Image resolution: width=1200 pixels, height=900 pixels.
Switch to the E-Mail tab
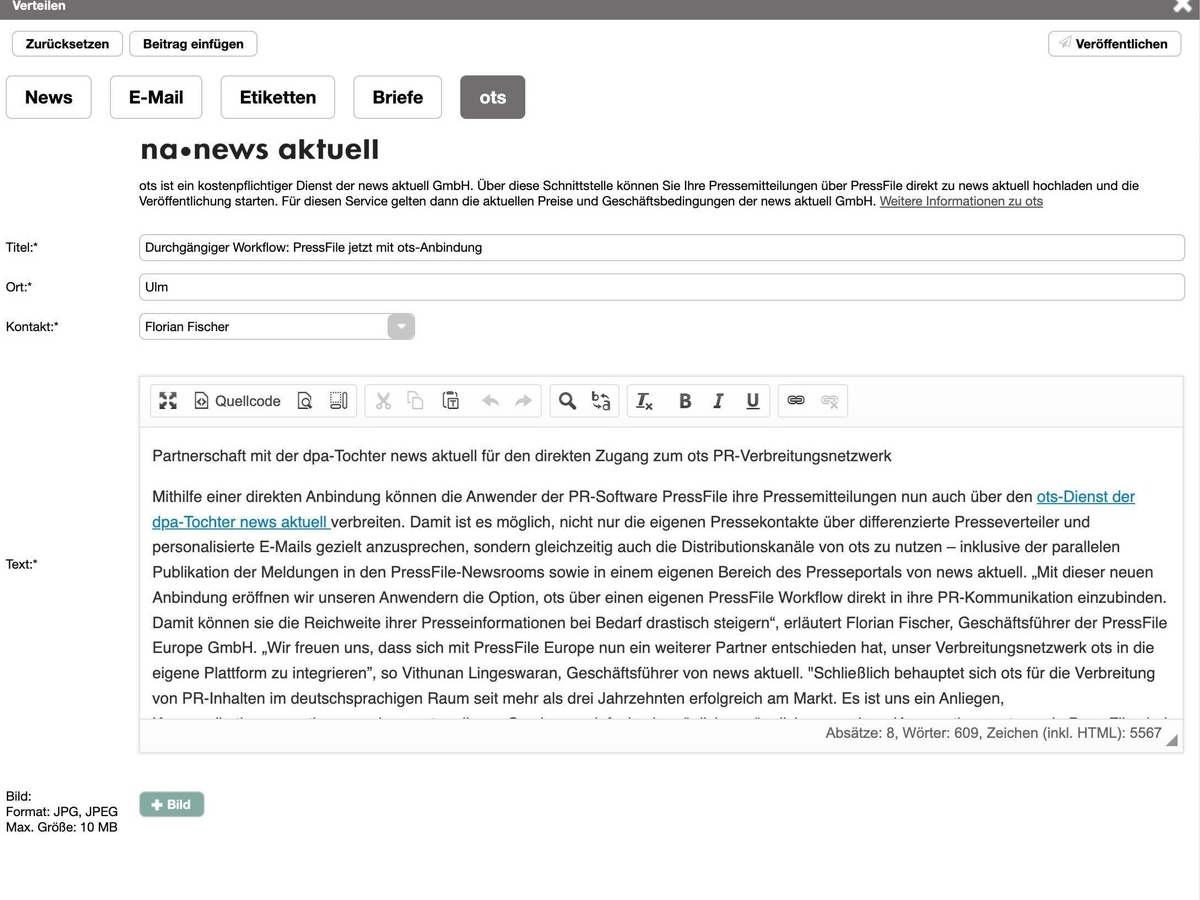tap(156, 97)
